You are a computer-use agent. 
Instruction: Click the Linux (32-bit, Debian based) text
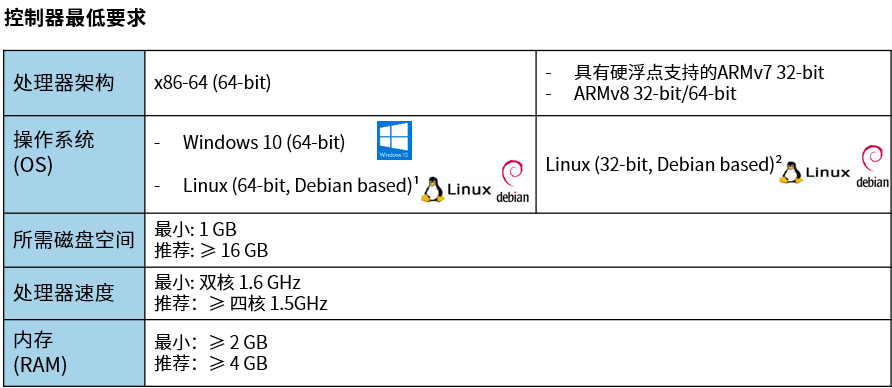[x=663, y=164]
